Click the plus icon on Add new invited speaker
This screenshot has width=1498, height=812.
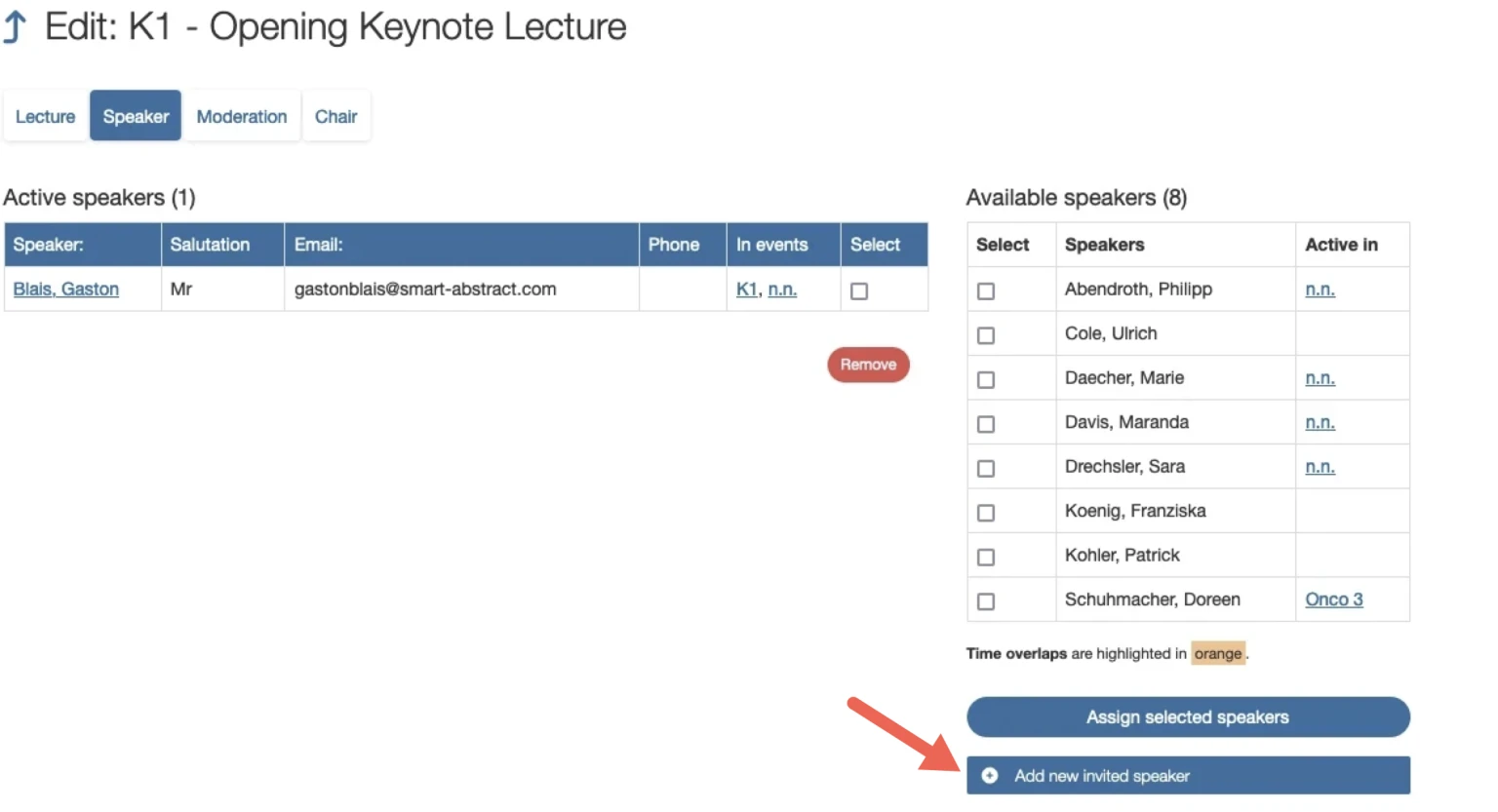coord(990,776)
